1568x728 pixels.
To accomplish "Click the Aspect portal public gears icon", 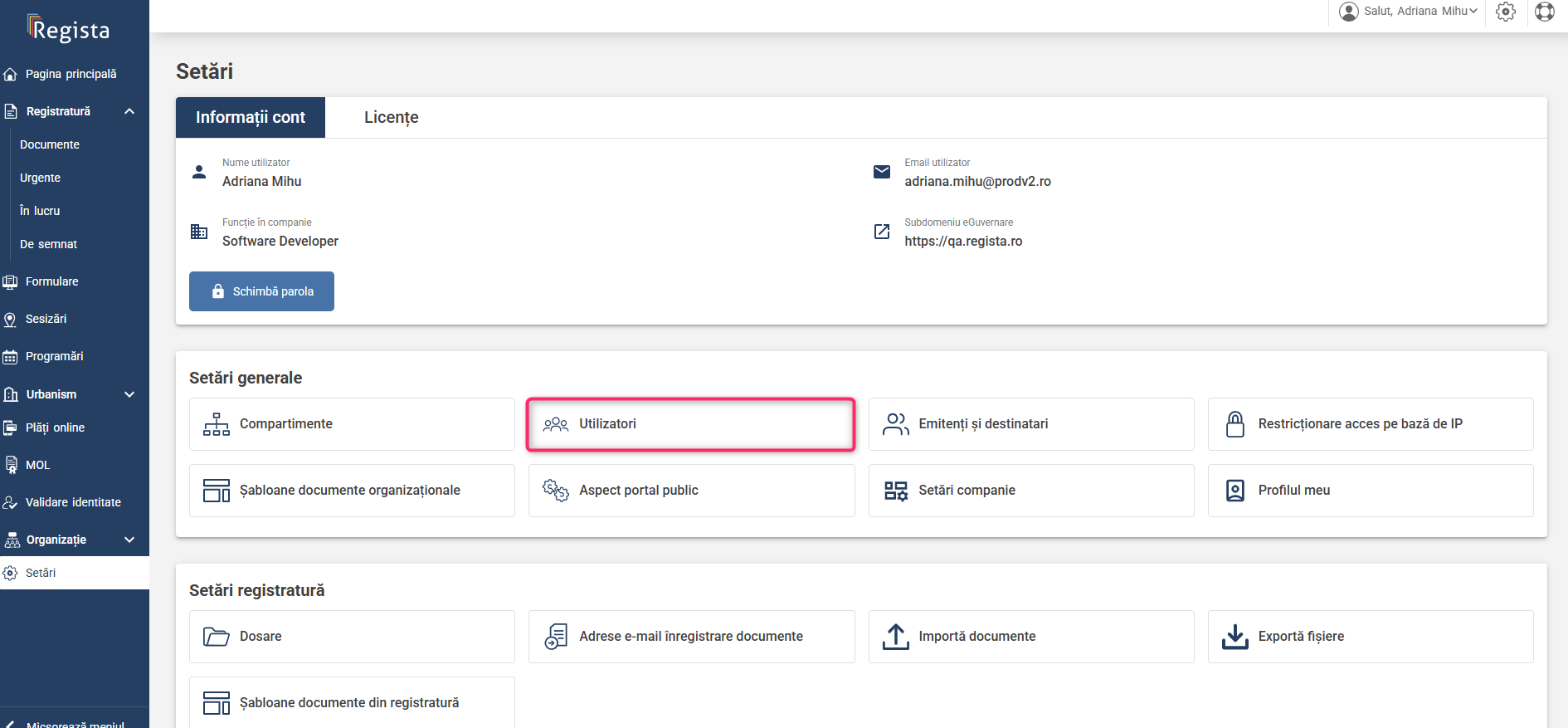I will point(555,491).
